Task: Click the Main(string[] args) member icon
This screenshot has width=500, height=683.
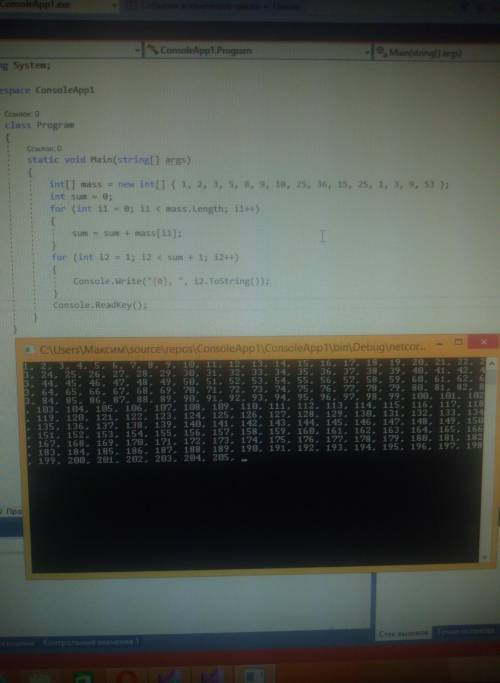Action: tap(381, 52)
